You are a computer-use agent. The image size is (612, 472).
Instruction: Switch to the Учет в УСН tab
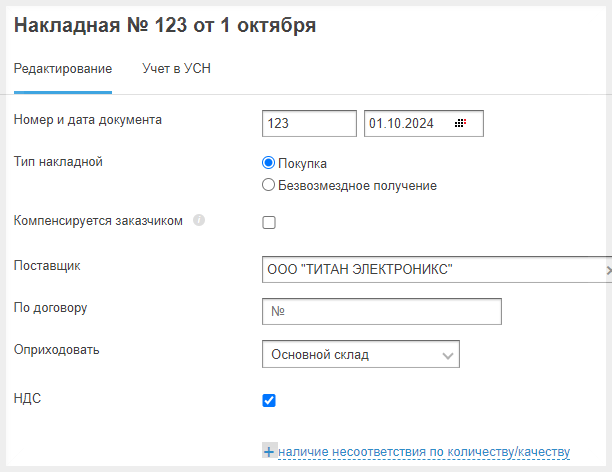click(x=176, y=69)
